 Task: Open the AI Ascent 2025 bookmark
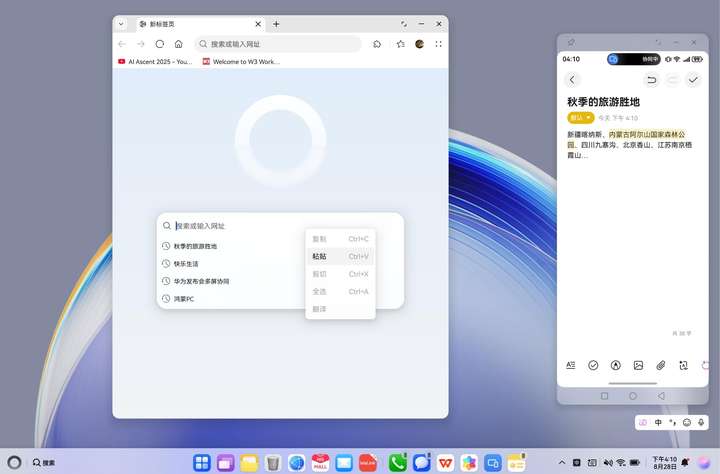[155, 61]
